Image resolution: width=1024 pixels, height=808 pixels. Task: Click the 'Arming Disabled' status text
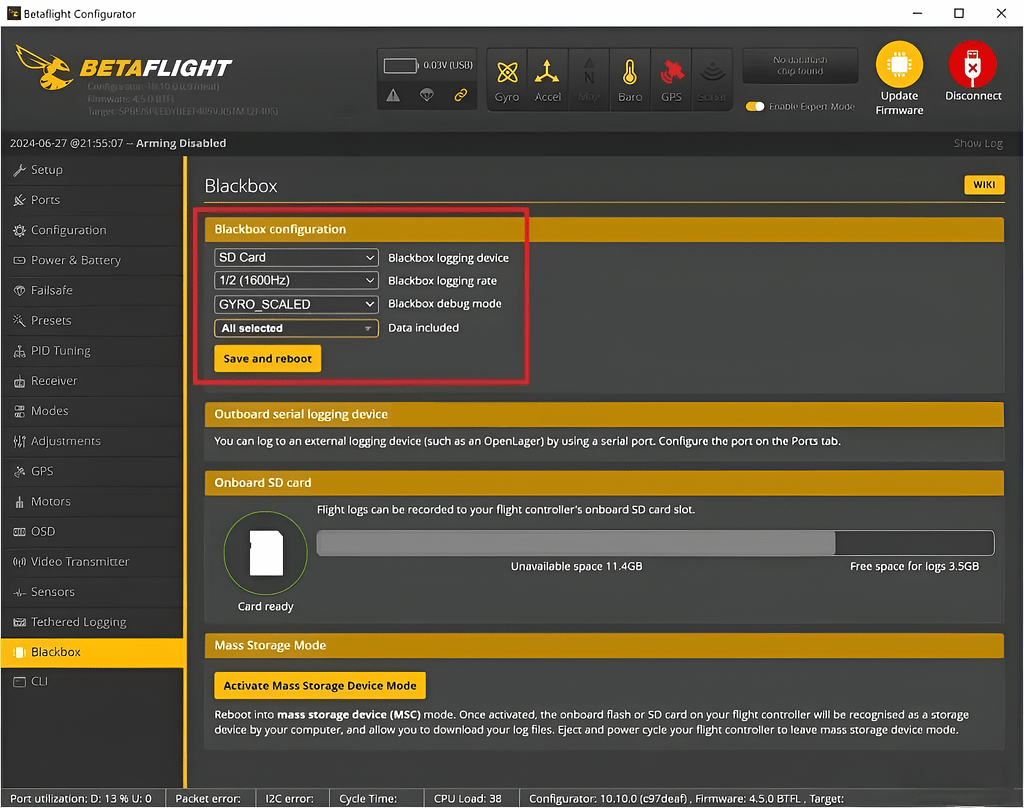click(181, 143)
